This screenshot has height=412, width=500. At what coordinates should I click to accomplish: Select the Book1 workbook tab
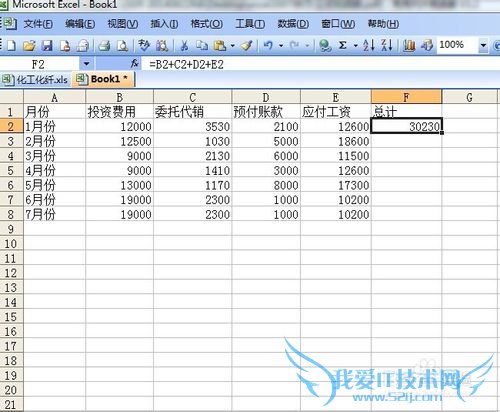pos(103,79)
